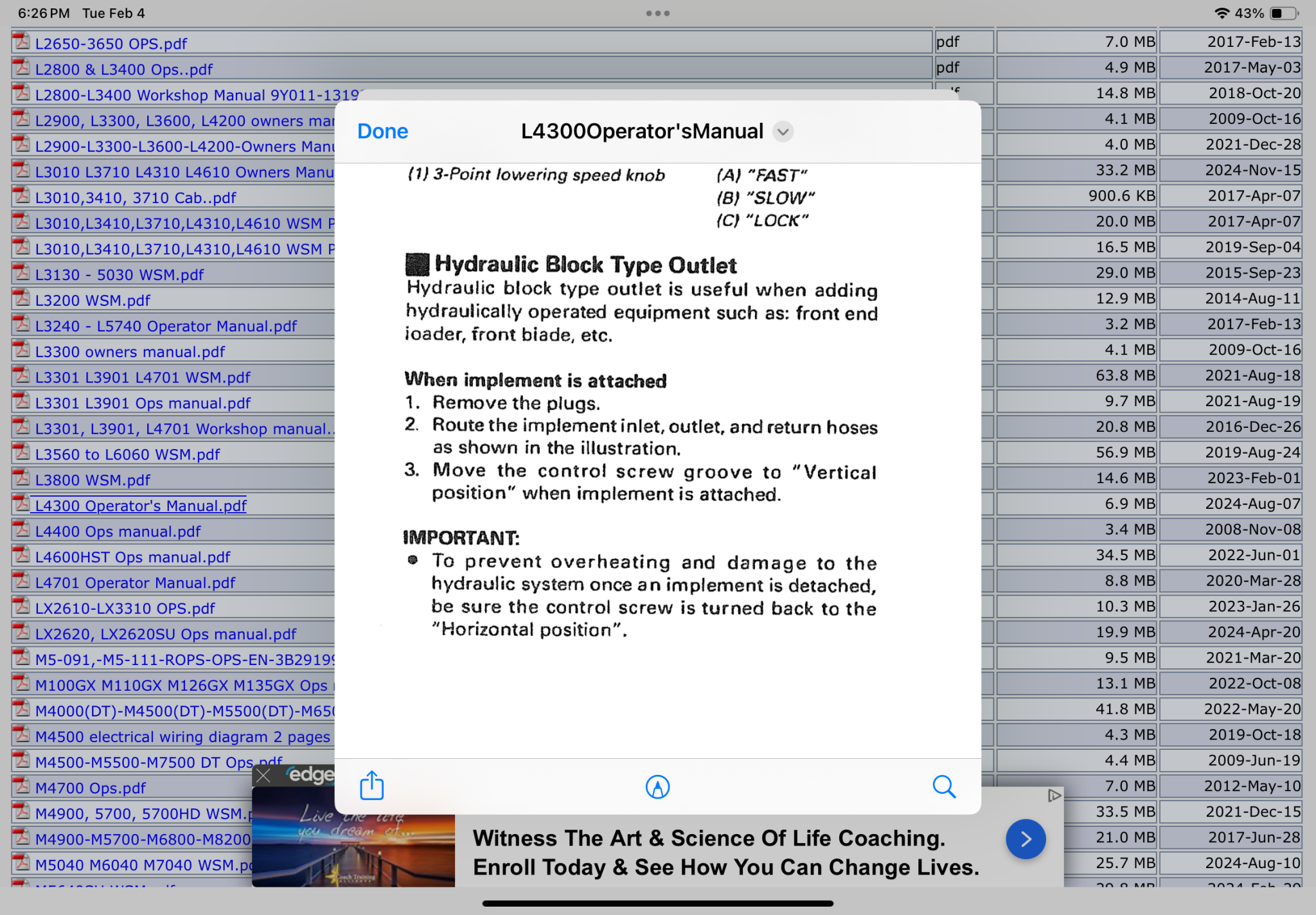Image resolution: width=1316 pixels, height=915 pixels.
Task: Tap the three-dot multitasking menu at top
Action: [x=658, y=13]
